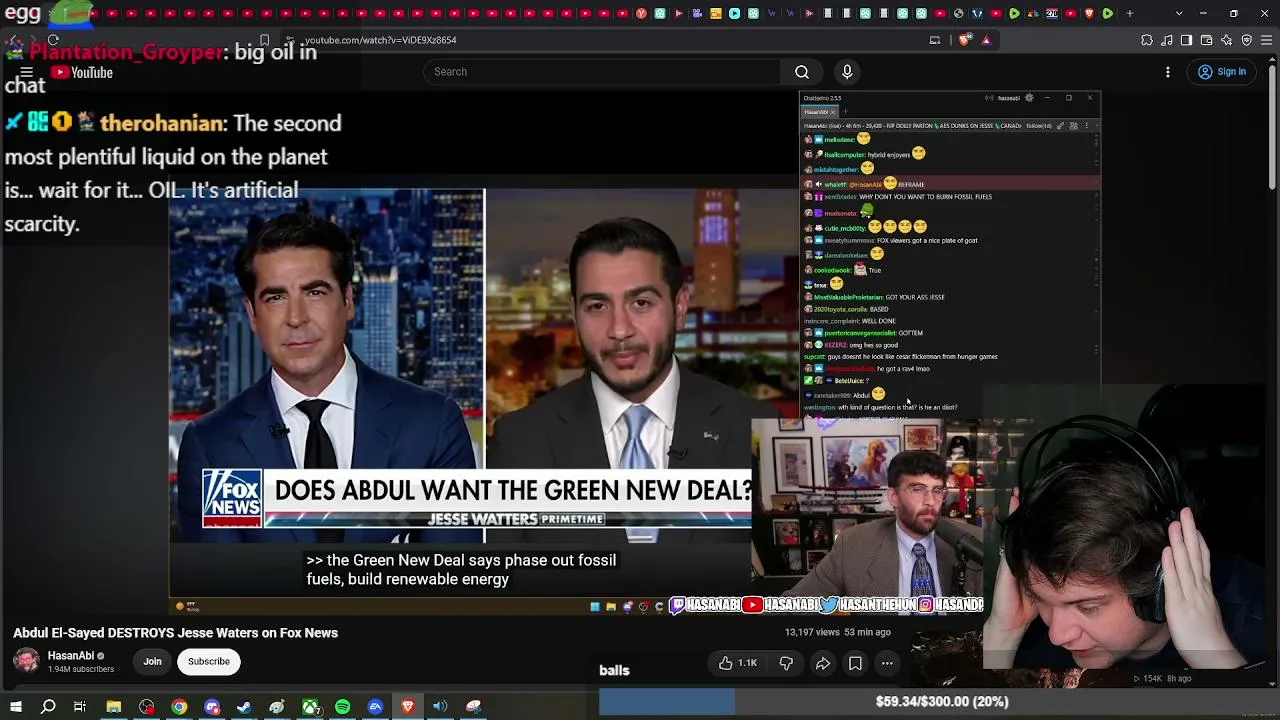Open Steam from the taskbar

point(244,707)
